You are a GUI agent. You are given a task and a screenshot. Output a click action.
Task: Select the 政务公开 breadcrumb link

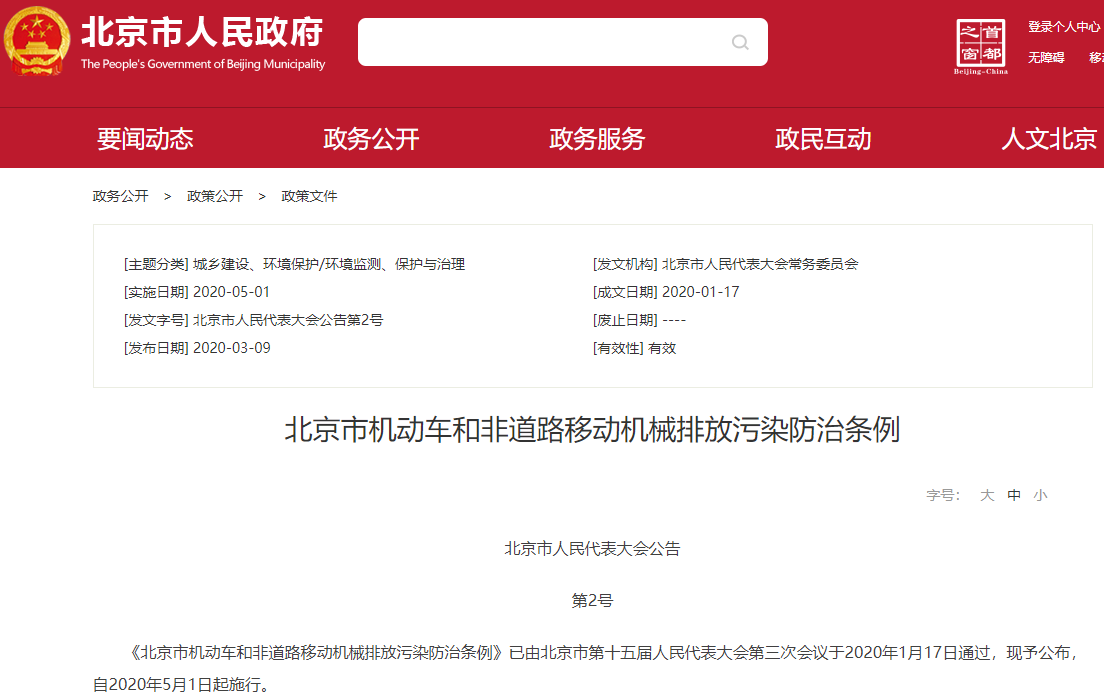[x=119, y=195]
